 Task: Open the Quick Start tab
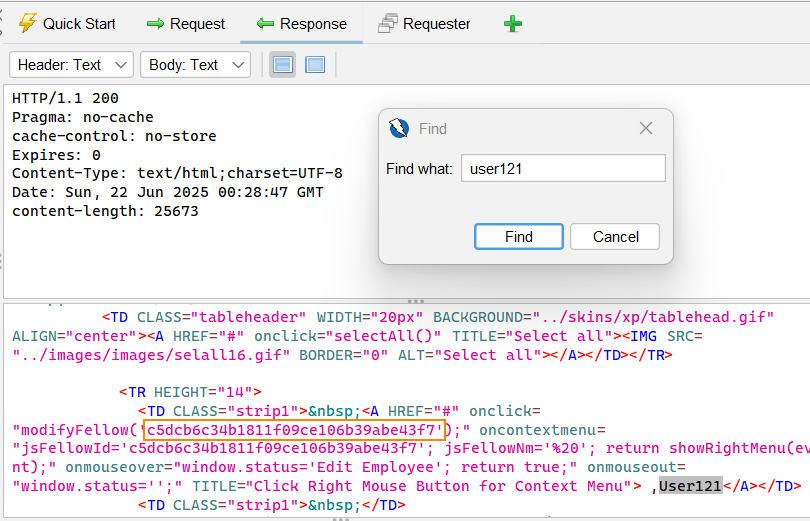click(67, 23)
